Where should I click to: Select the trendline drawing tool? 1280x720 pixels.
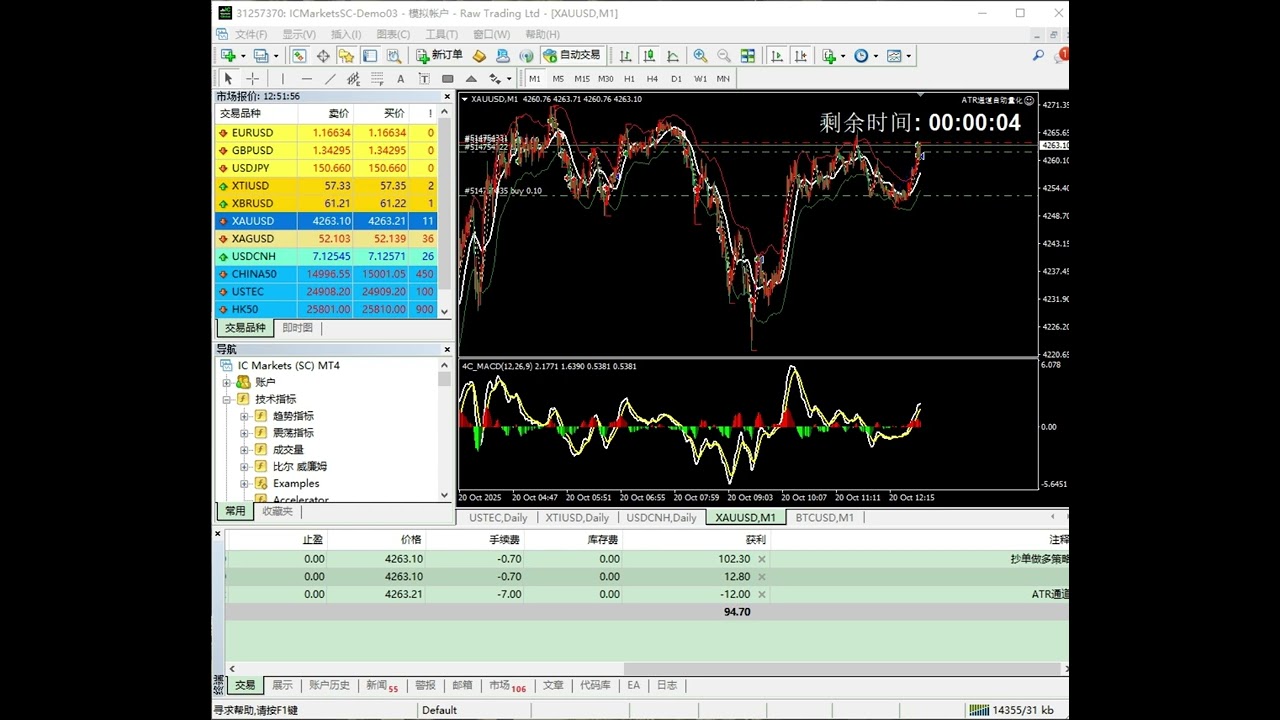[330, 78]
